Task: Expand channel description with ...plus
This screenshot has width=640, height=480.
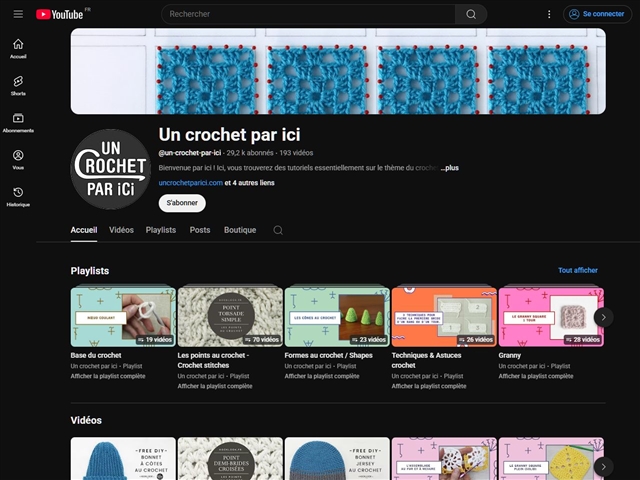Action: (449, 168)
